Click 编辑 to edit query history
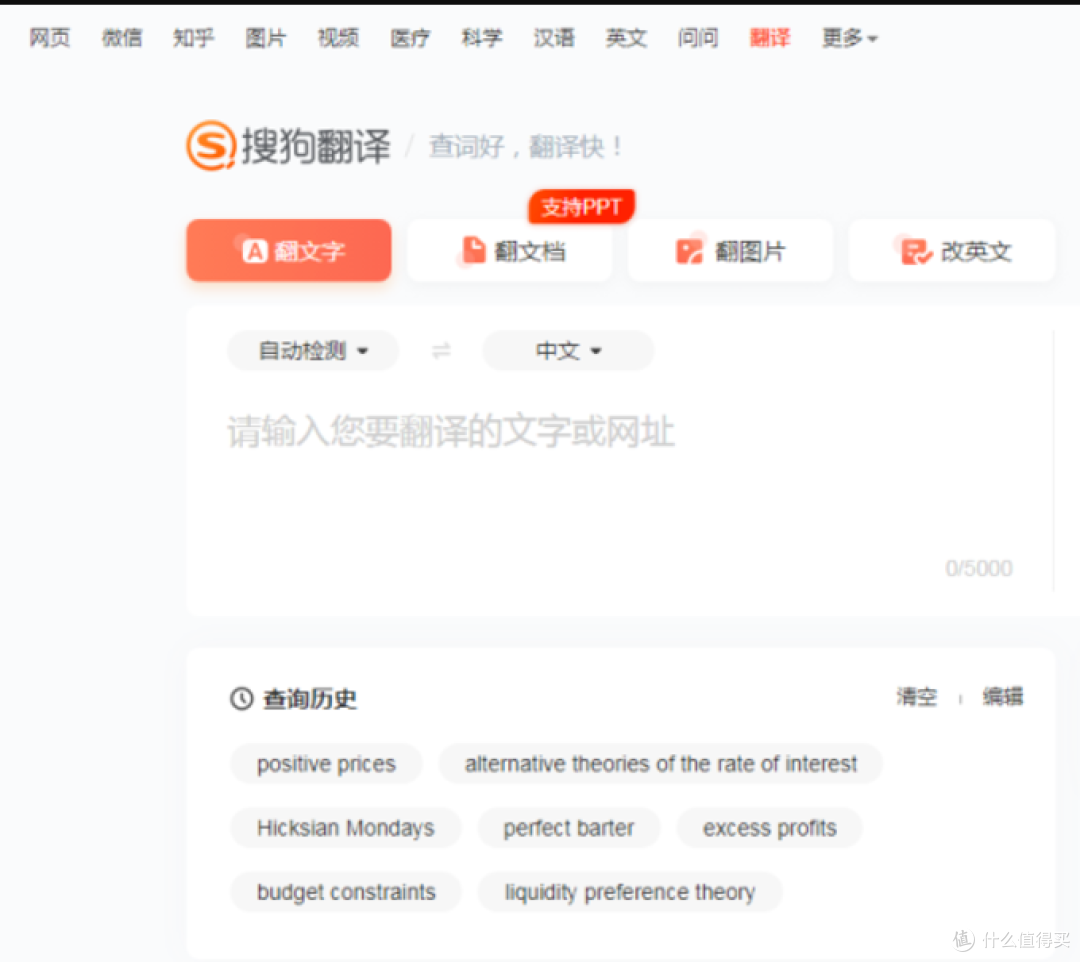 point(1003,697)
